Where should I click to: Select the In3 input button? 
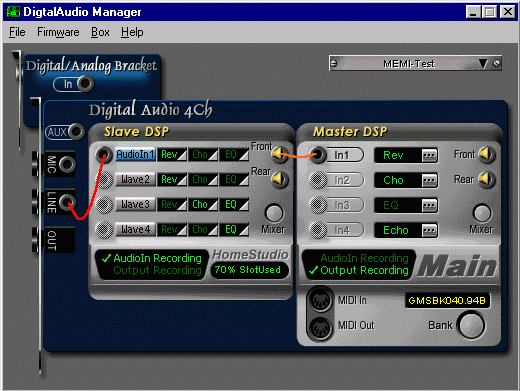[x=345, y=205]
